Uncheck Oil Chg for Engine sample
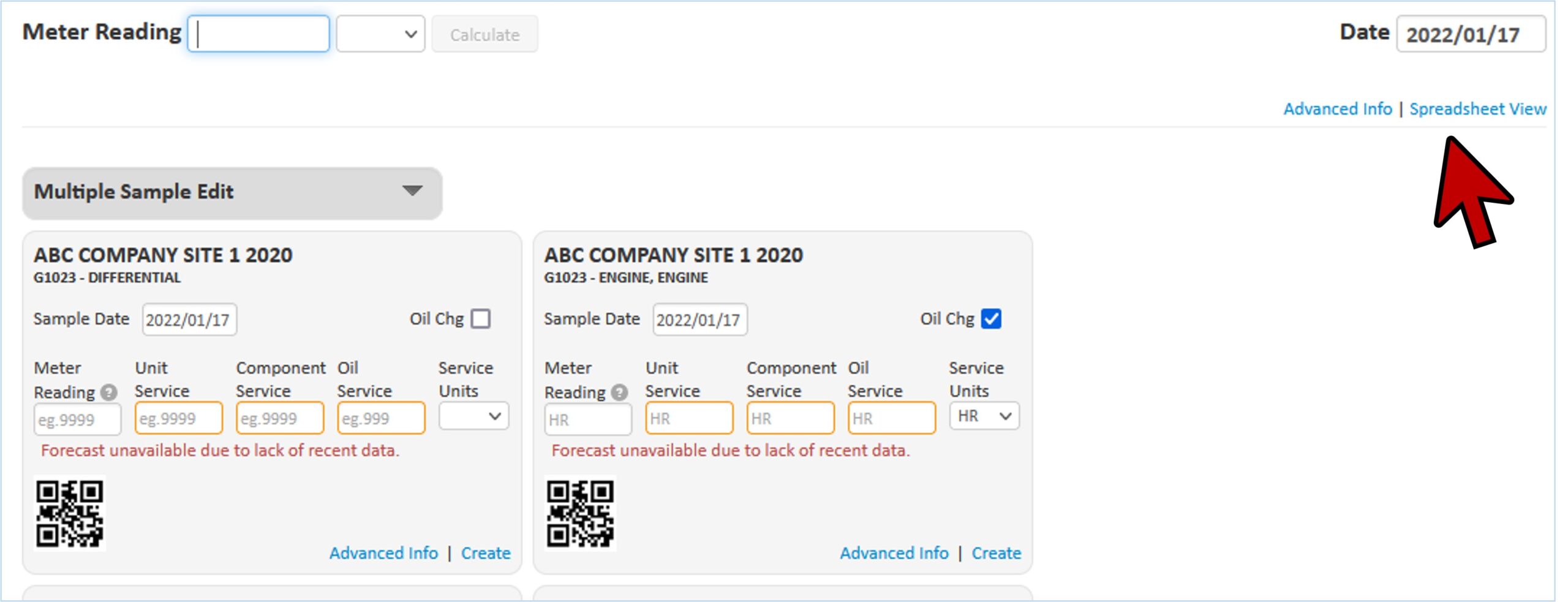This screenshot has width=1568, height=602. [990, 319]
